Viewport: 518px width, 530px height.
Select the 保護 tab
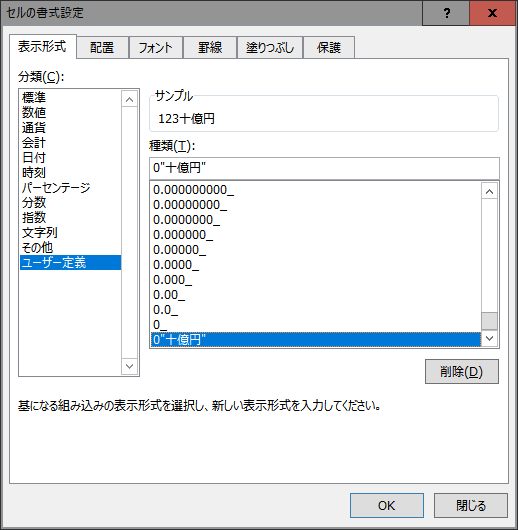tap(329, 47)
